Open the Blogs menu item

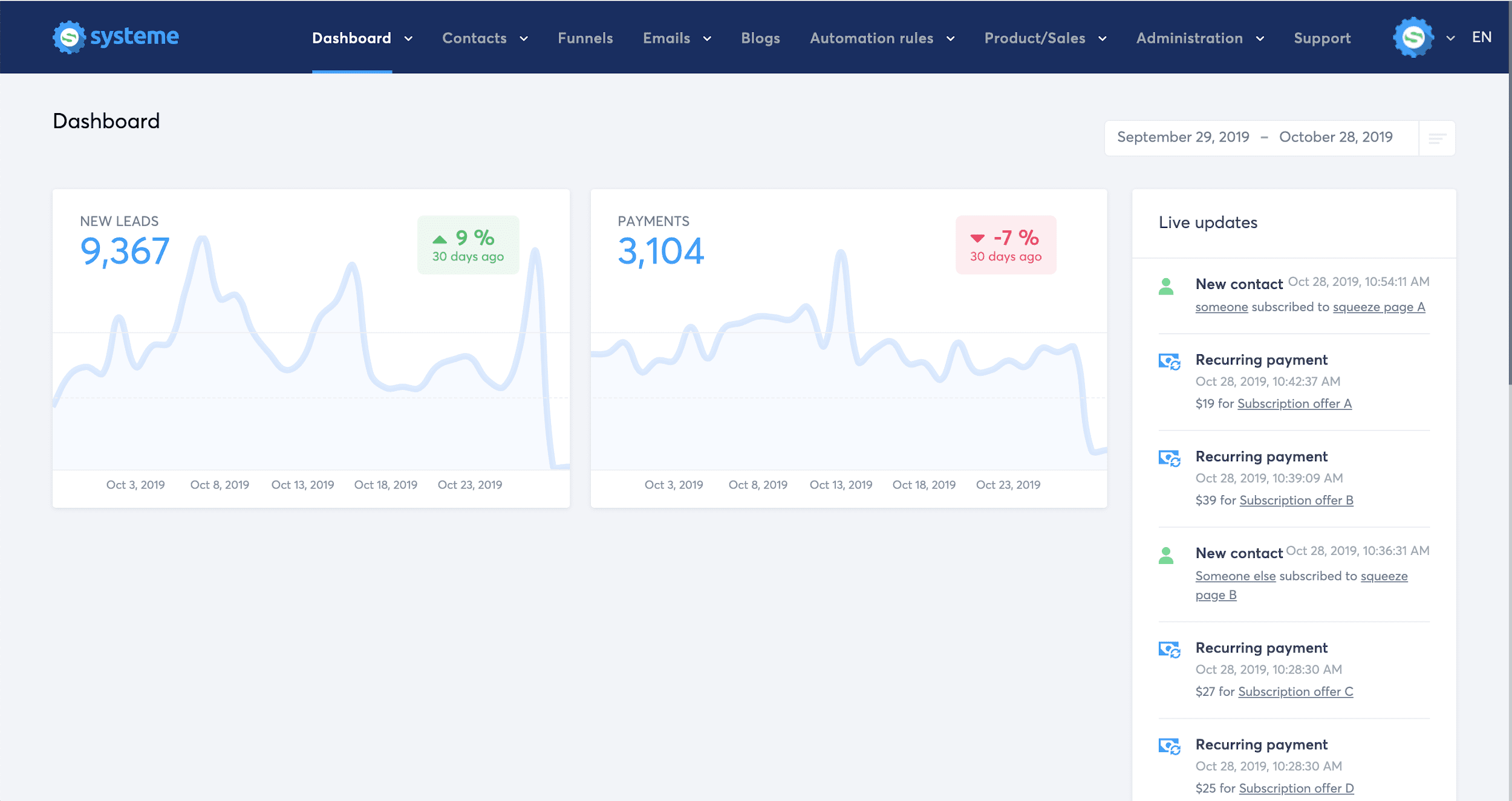pyautogui.click(x=760, y=38)
